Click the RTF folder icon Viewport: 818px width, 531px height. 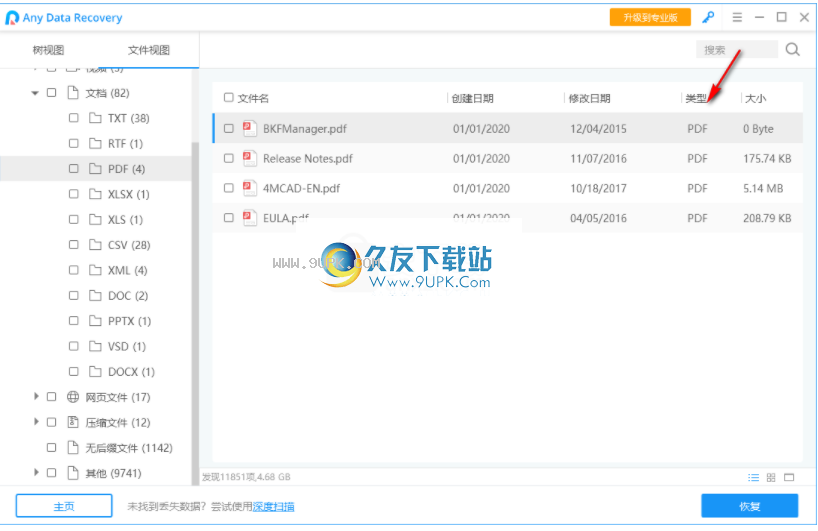click(x=95, y=143)
